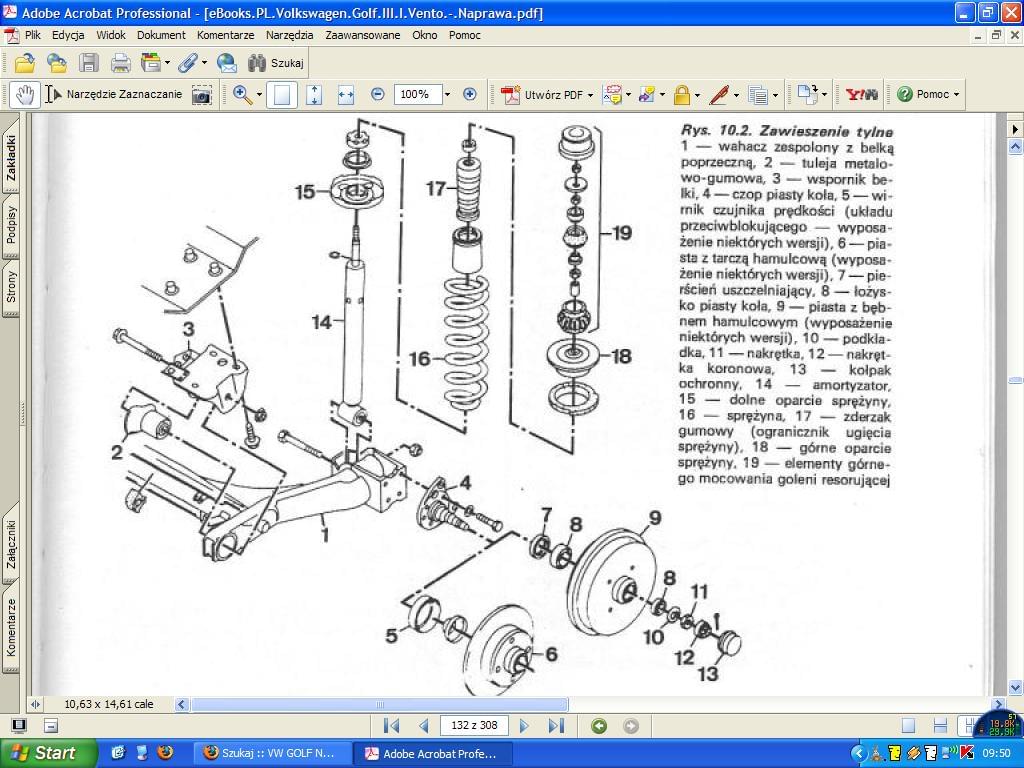Open the Narzędzia menu
The height and width of the screenshot is (768, 1024).
(289, 35)
